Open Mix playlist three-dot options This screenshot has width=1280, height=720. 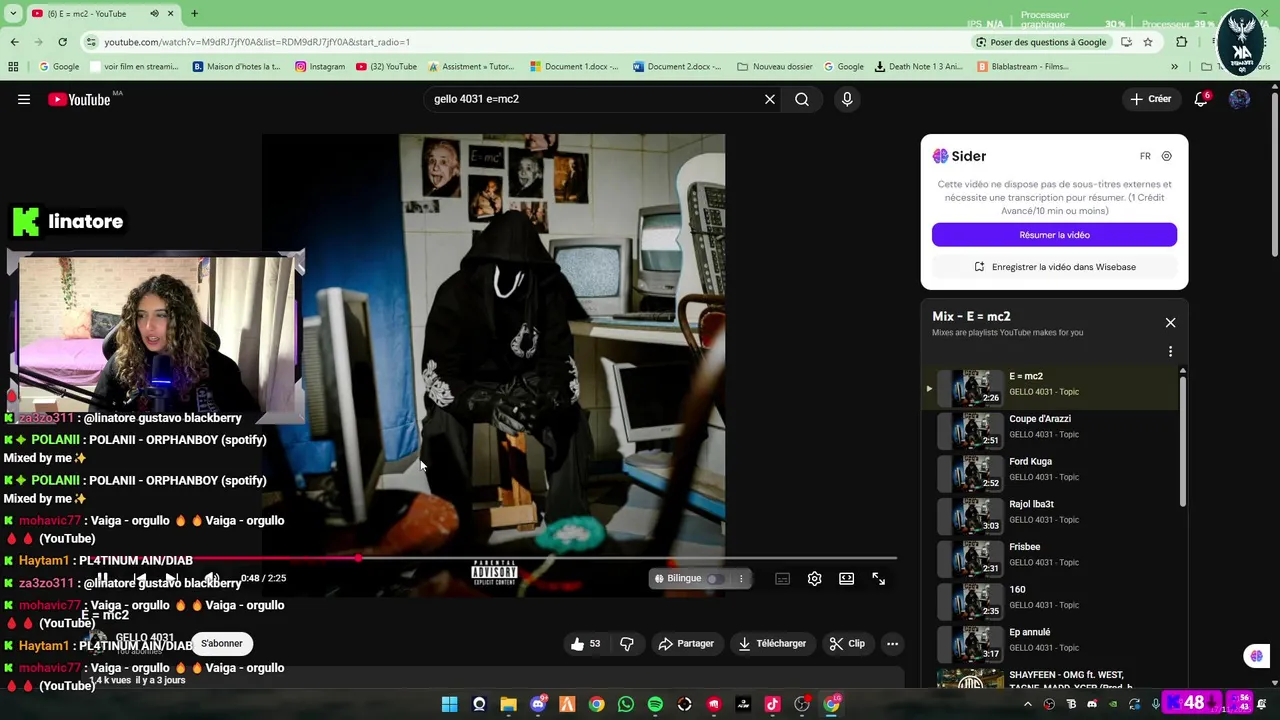[1170, 352]
